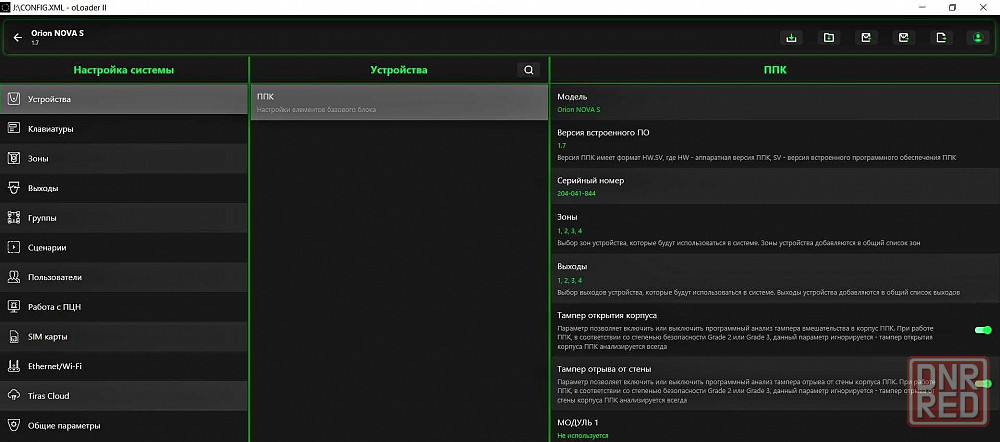The image size is (1000, 442).
Task: Edit the Зоны value 1, 2, 3, 4
Action: click(x=570, y=230)
